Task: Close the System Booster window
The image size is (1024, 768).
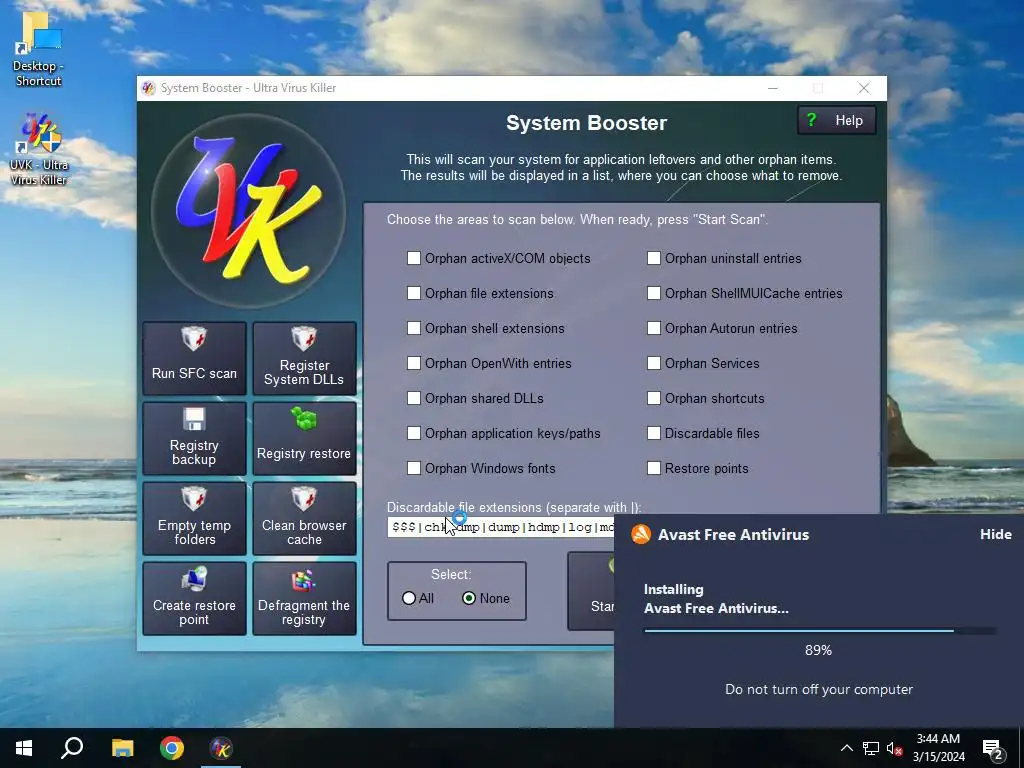Action: 863,88
